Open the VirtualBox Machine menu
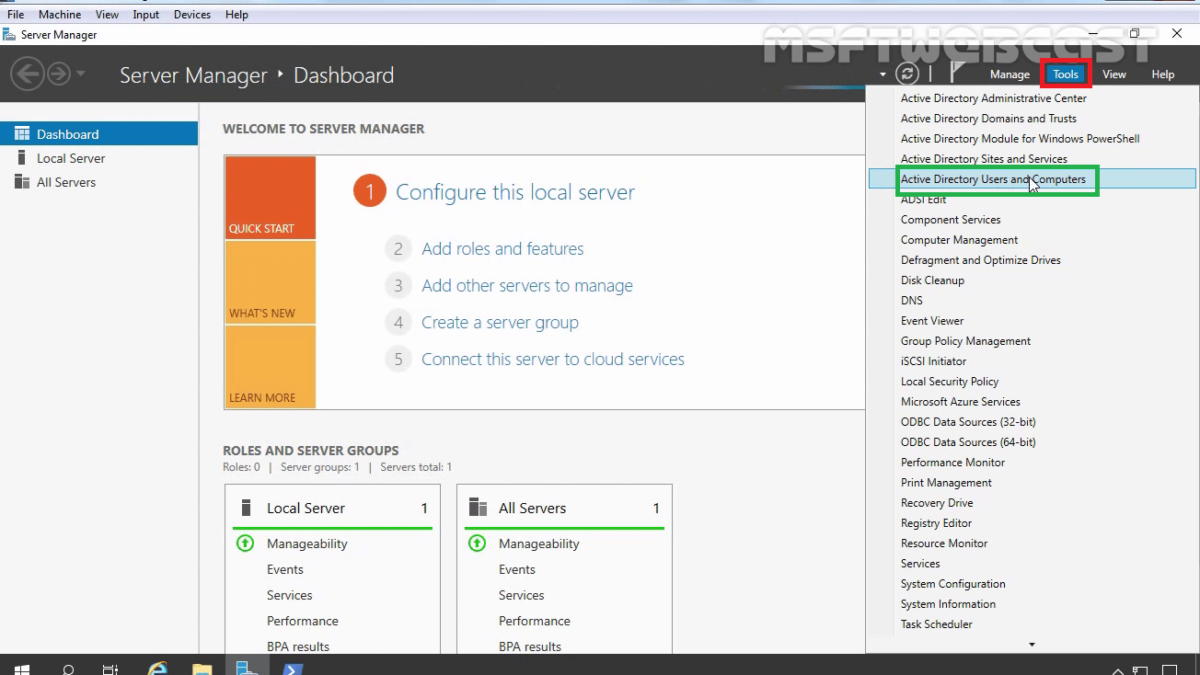The width and height of the screenshot is (1200, 675). pyautogui.click(x=60, y=15)
